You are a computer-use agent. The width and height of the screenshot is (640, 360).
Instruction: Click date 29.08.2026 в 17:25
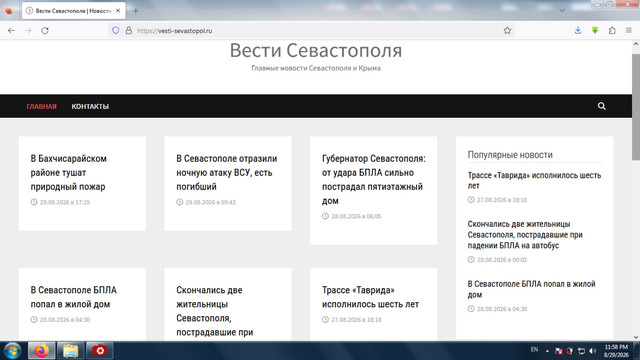(64, 202)
